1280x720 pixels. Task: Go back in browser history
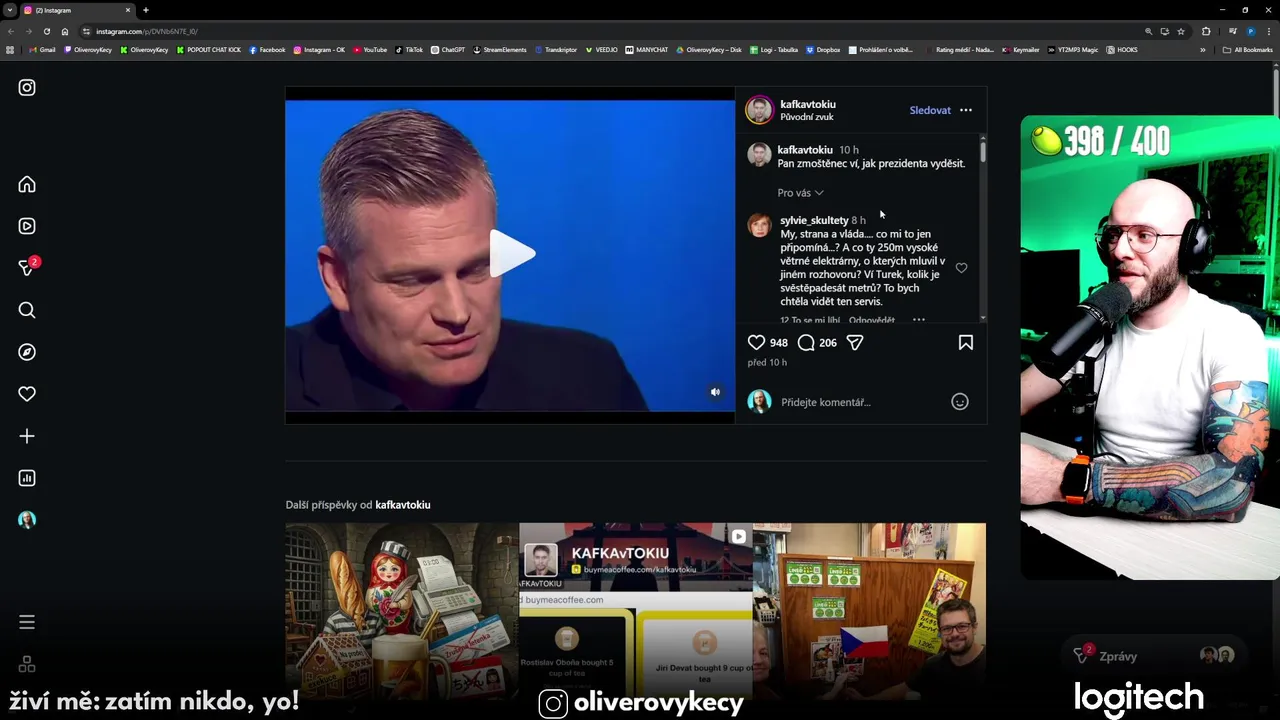(11, 31)
